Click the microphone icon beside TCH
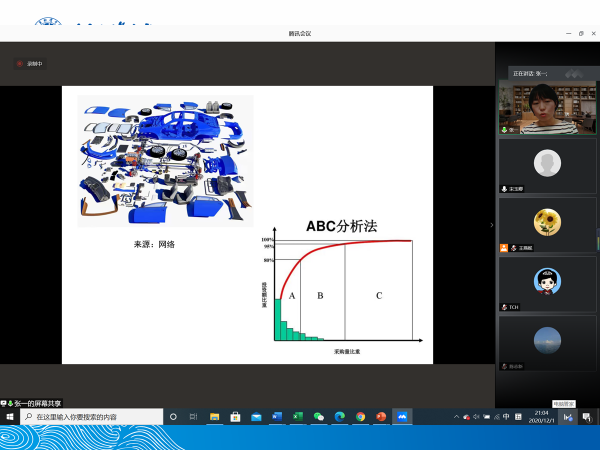Viewport: 600px width, 450px height. (x=505, y=307)
